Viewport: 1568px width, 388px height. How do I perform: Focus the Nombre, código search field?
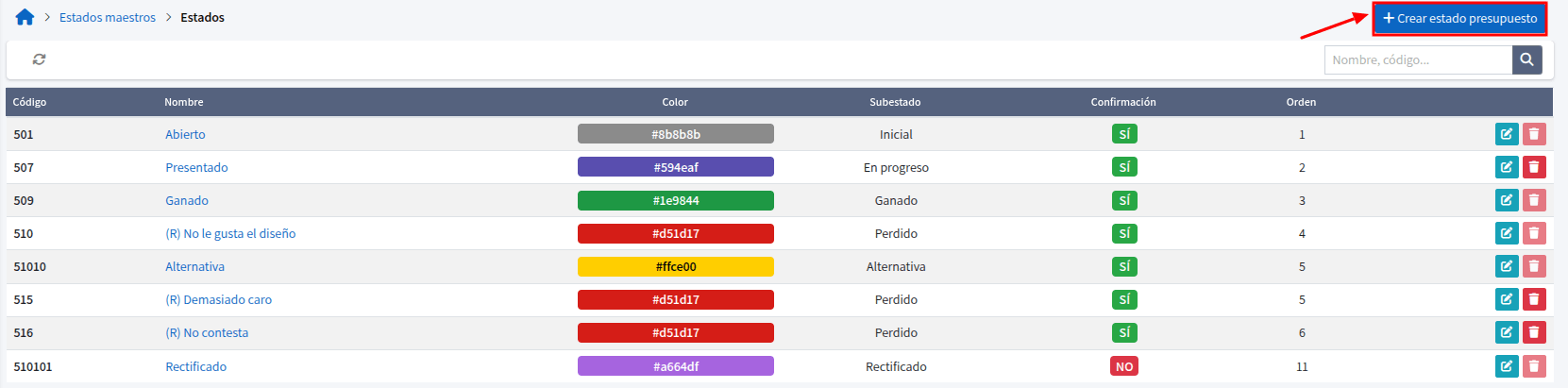pyautogui.click(x=1419, y=59)
